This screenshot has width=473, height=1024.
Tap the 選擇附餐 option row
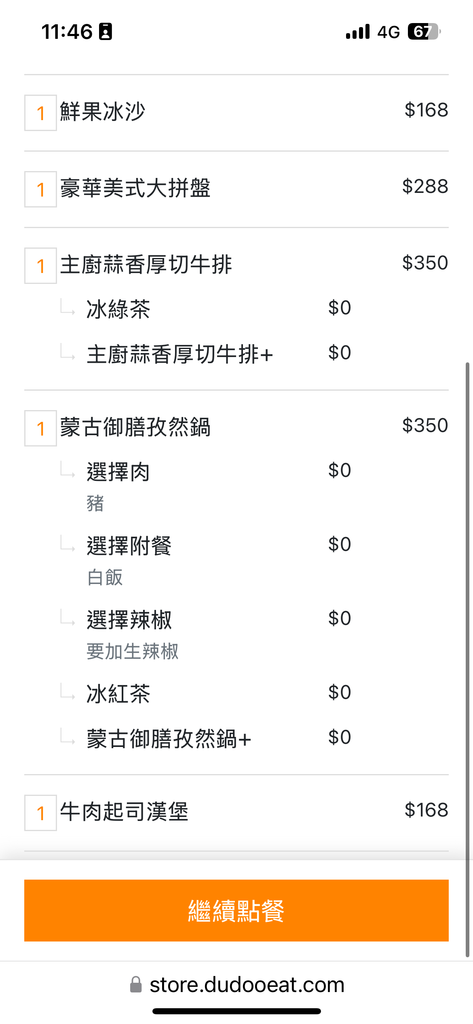tap(206, 558)
